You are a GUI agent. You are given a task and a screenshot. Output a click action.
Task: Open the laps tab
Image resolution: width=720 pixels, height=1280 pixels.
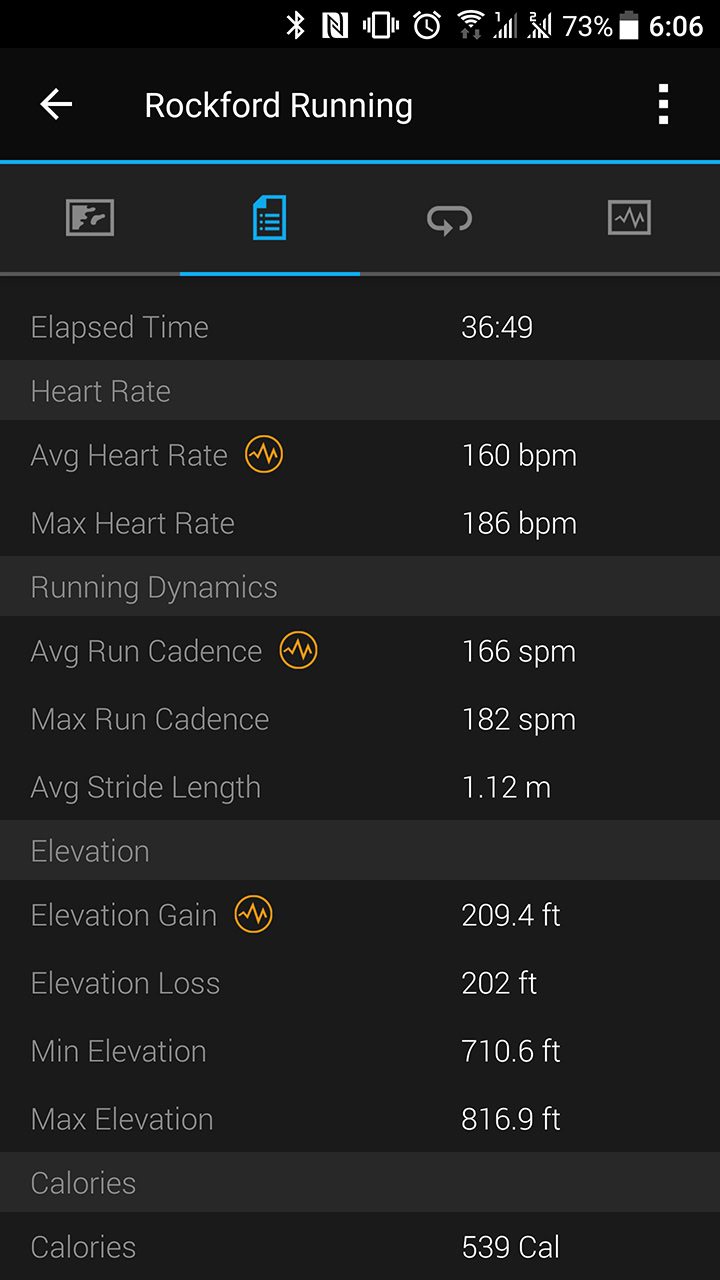click(450, 218)
